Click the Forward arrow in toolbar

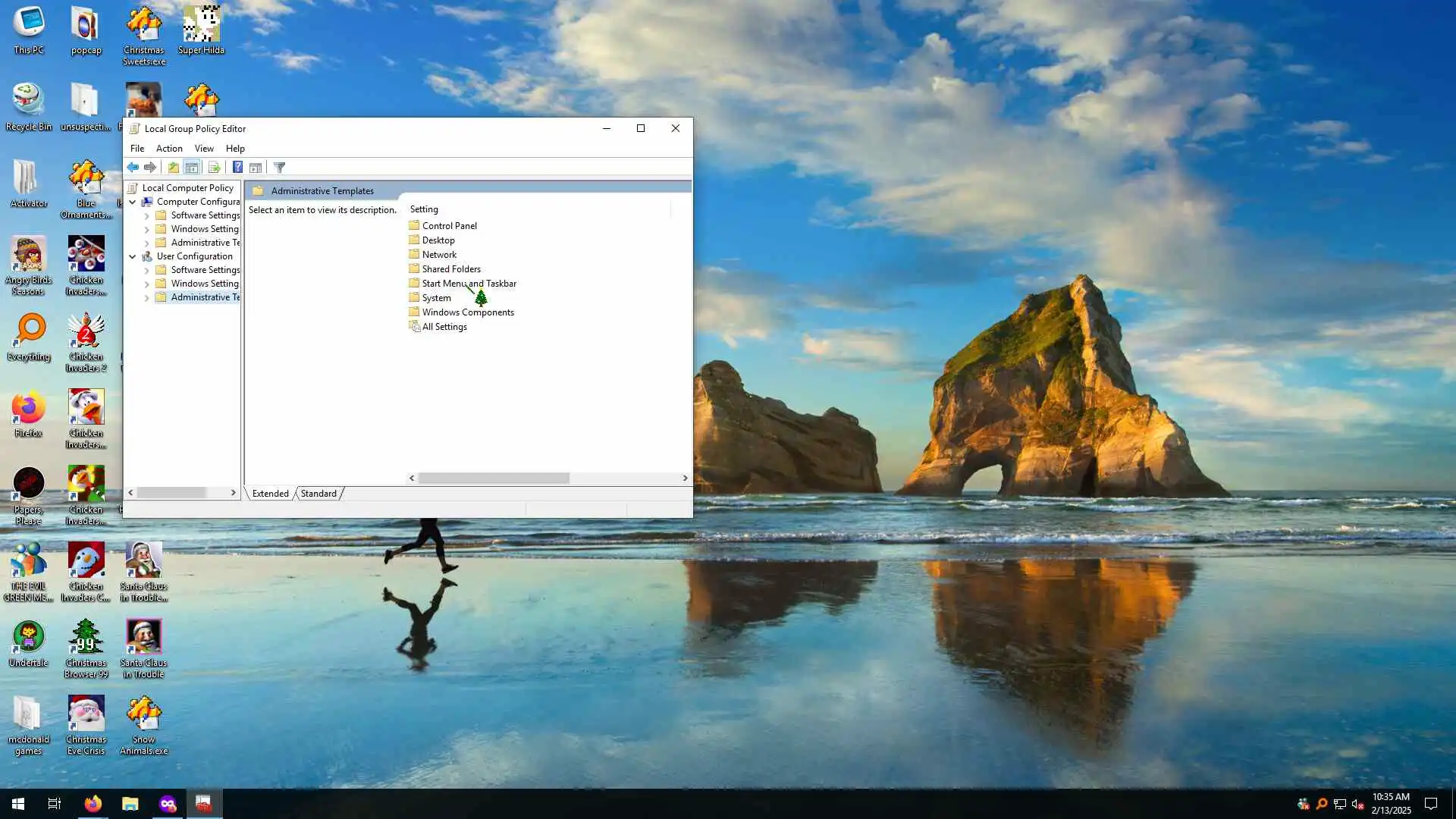click(150, 168)
